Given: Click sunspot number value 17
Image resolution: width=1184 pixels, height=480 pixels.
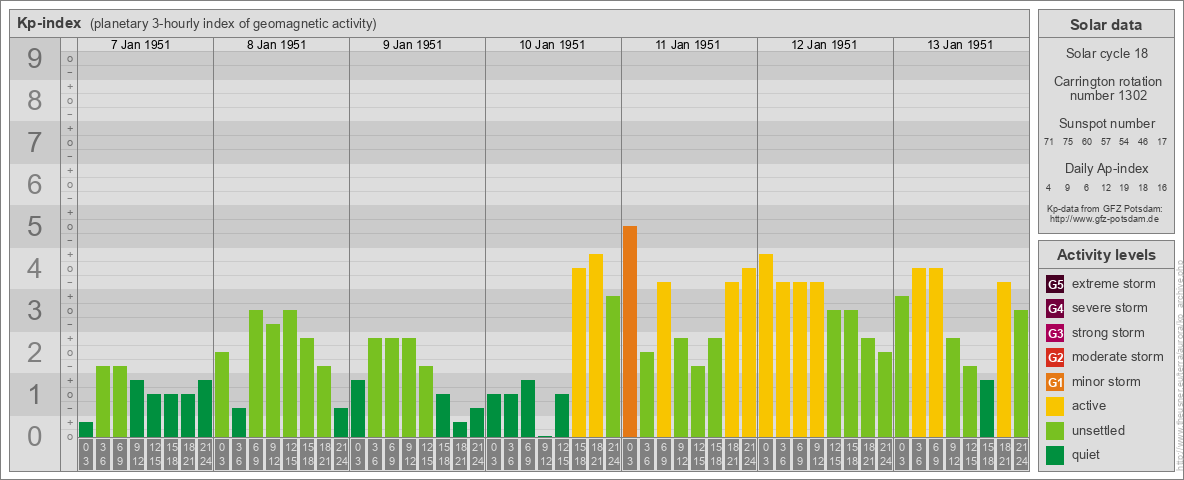Looking at the screenshot, I should tap(1162, 142).
